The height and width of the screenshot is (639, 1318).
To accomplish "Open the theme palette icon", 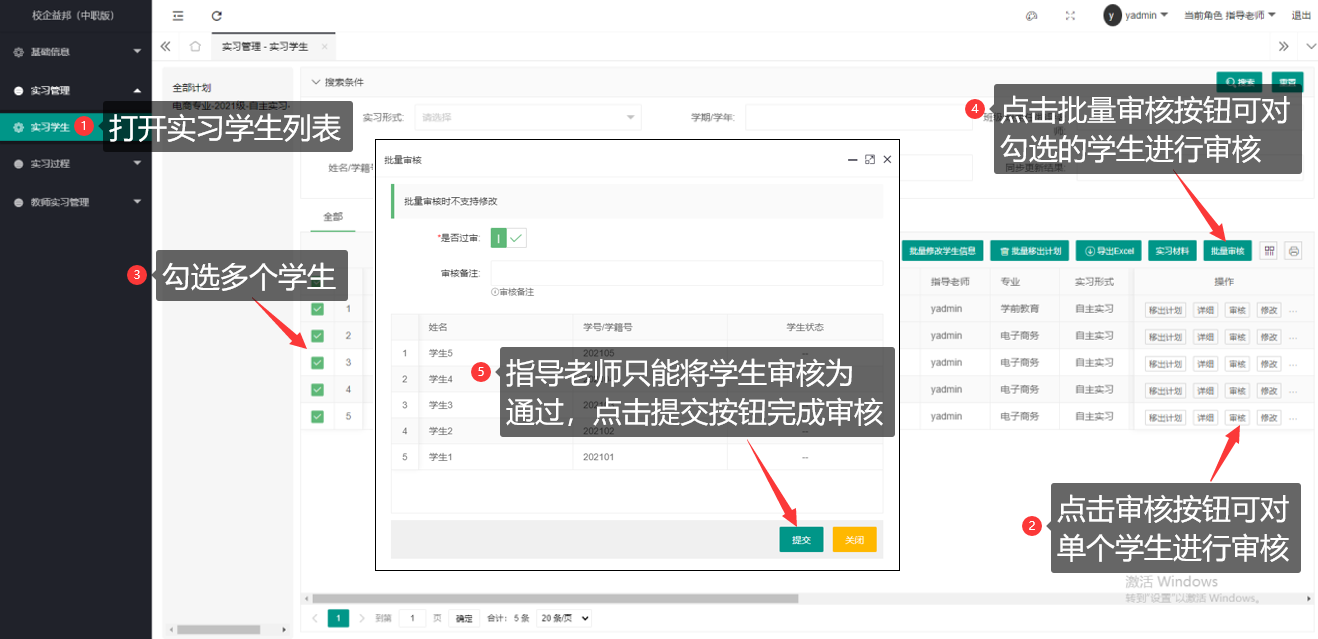I will pos(1032,16).
